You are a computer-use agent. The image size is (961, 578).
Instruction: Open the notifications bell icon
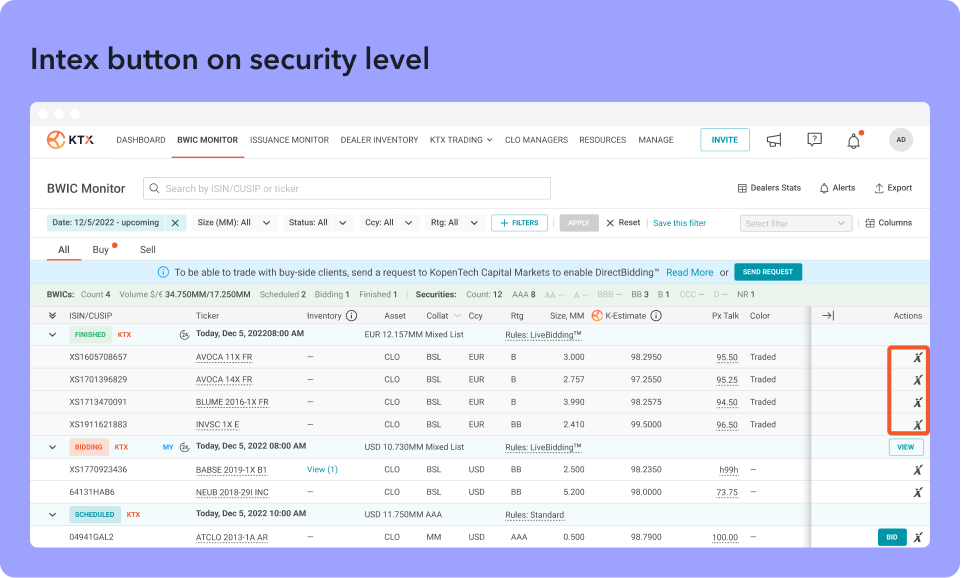click(x=853, y=141)
